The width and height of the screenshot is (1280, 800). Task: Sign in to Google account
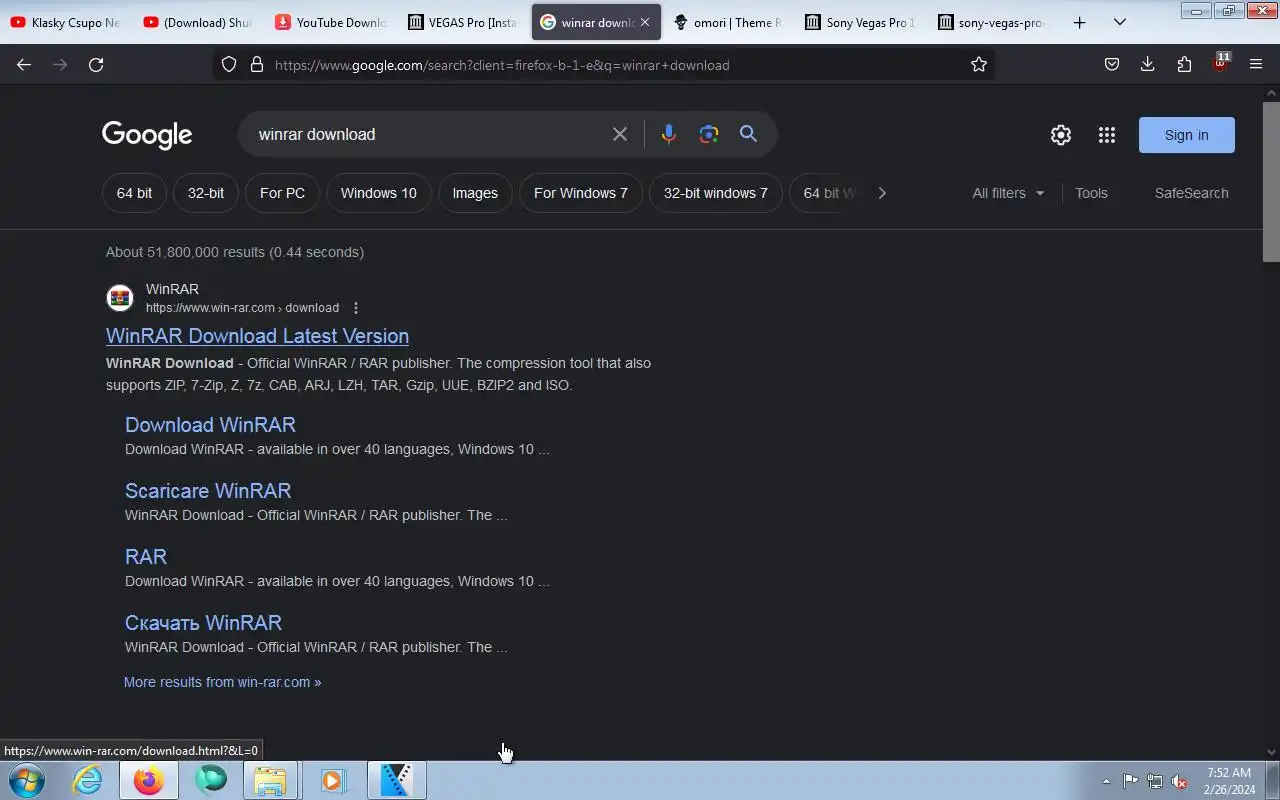tap(1187, 135)
